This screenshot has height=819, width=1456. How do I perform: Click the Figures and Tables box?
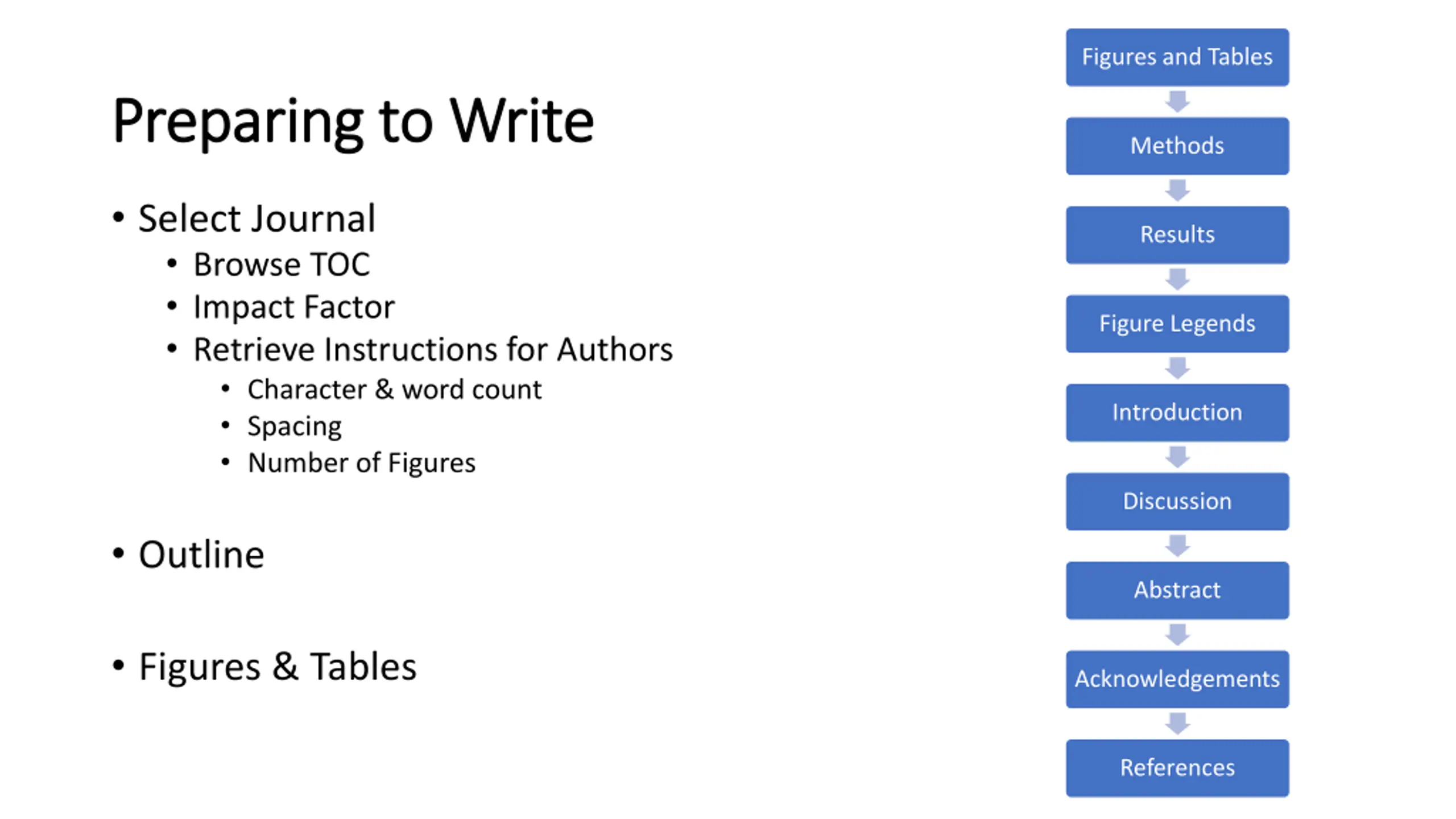tap(1177, 57)
